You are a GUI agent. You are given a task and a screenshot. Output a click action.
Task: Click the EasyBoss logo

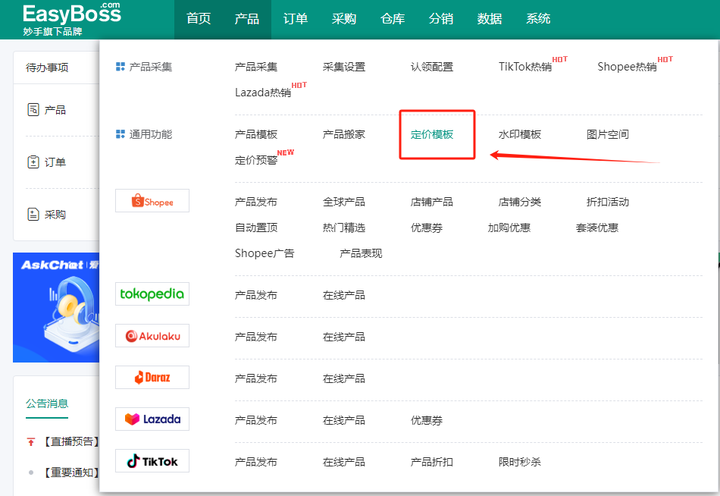pos(71,19)
